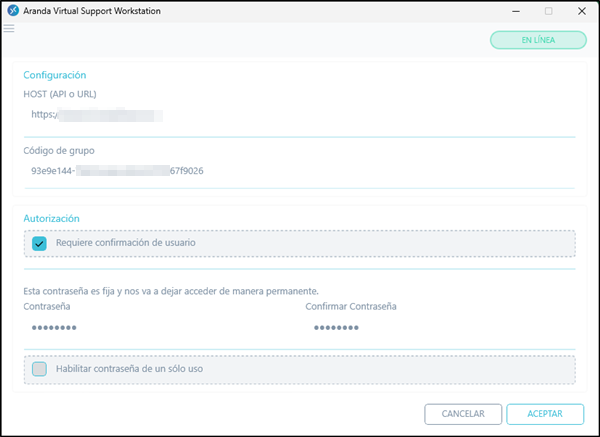Minimize the Aranda Virtual Support window
Screen dimensions: 600x437
point(516,11)
